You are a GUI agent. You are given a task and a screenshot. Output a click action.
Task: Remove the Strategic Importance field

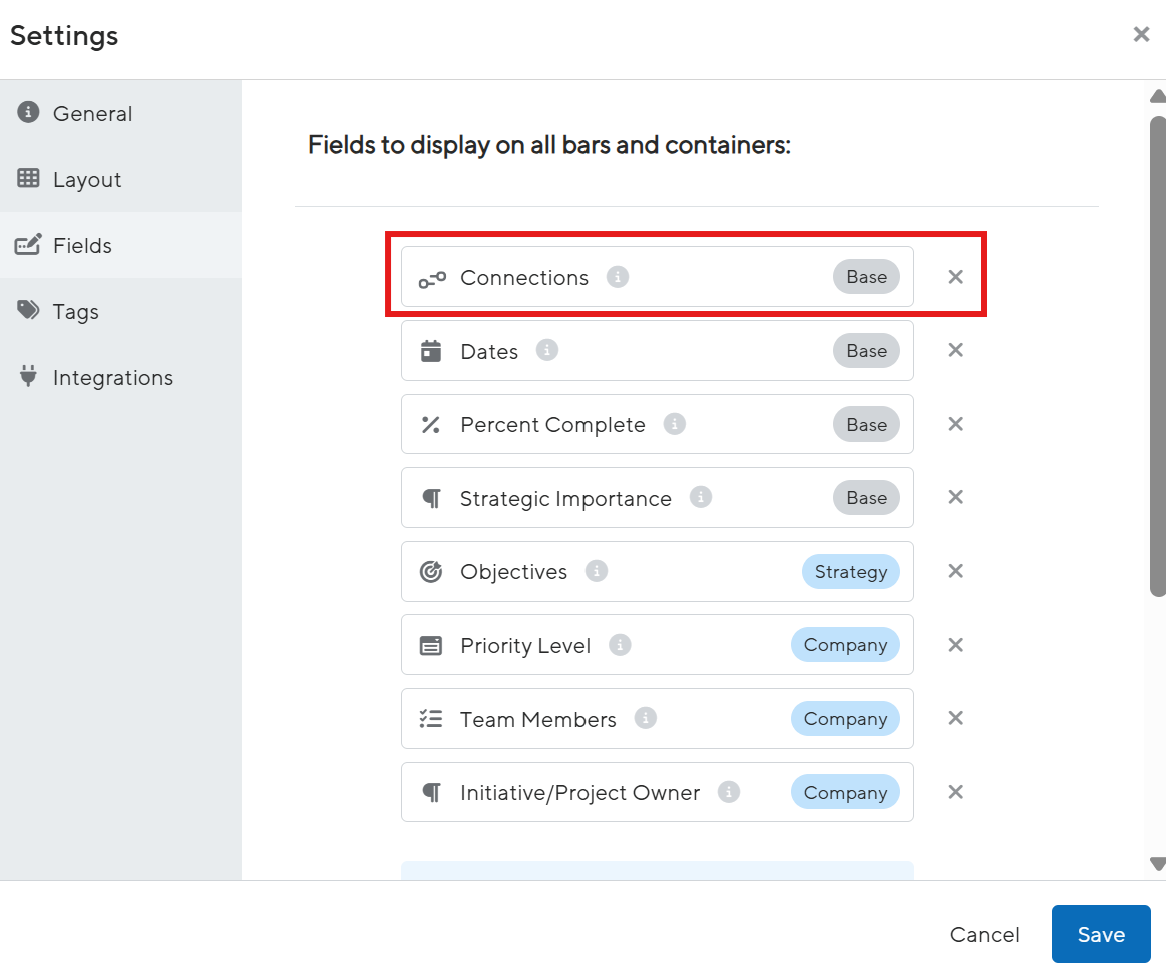point(956,497)
